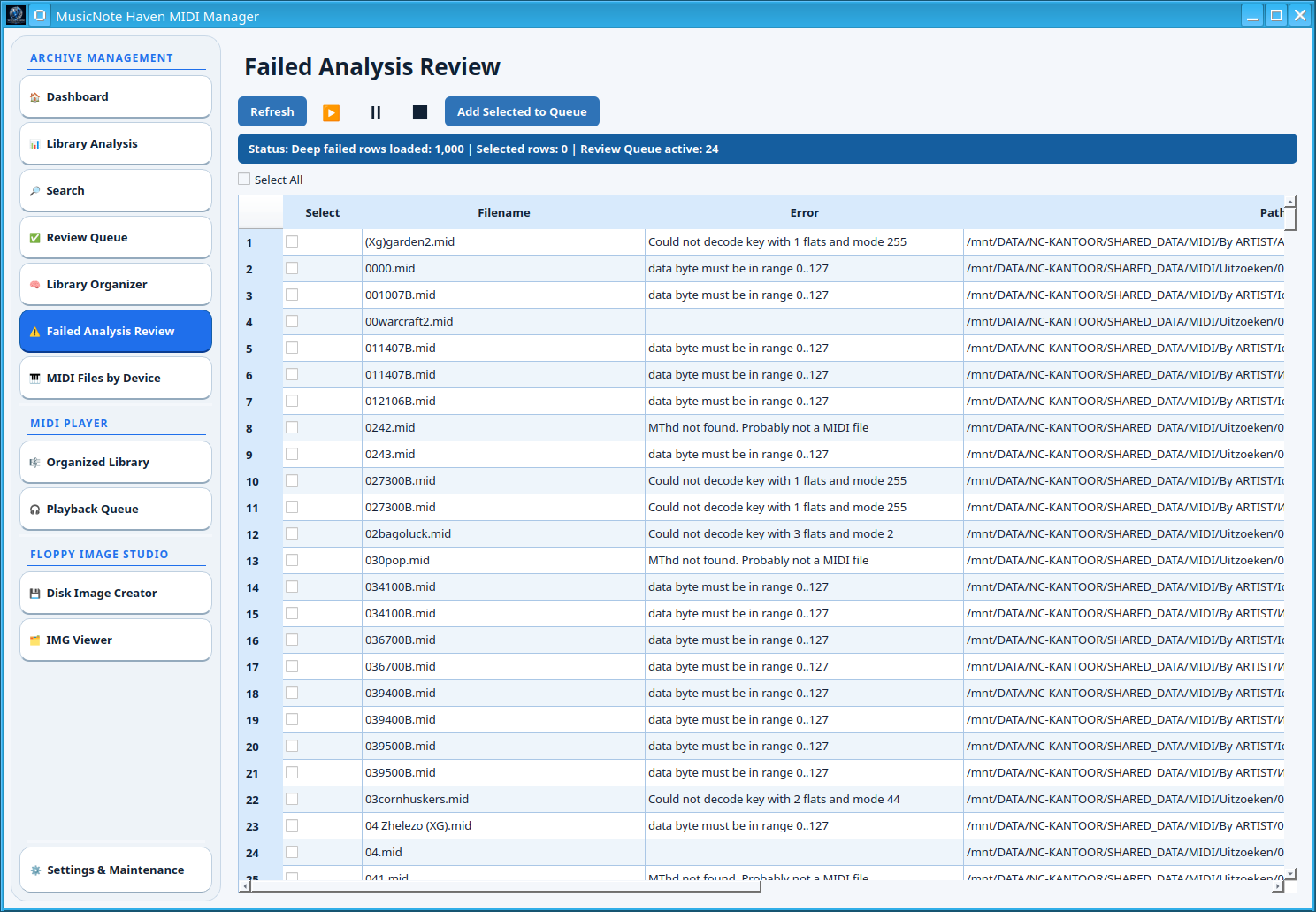This screenshot has width=1316, height=912.
Task: Click the vertical scrollbar up arrow
Action: coord(1290,202)
